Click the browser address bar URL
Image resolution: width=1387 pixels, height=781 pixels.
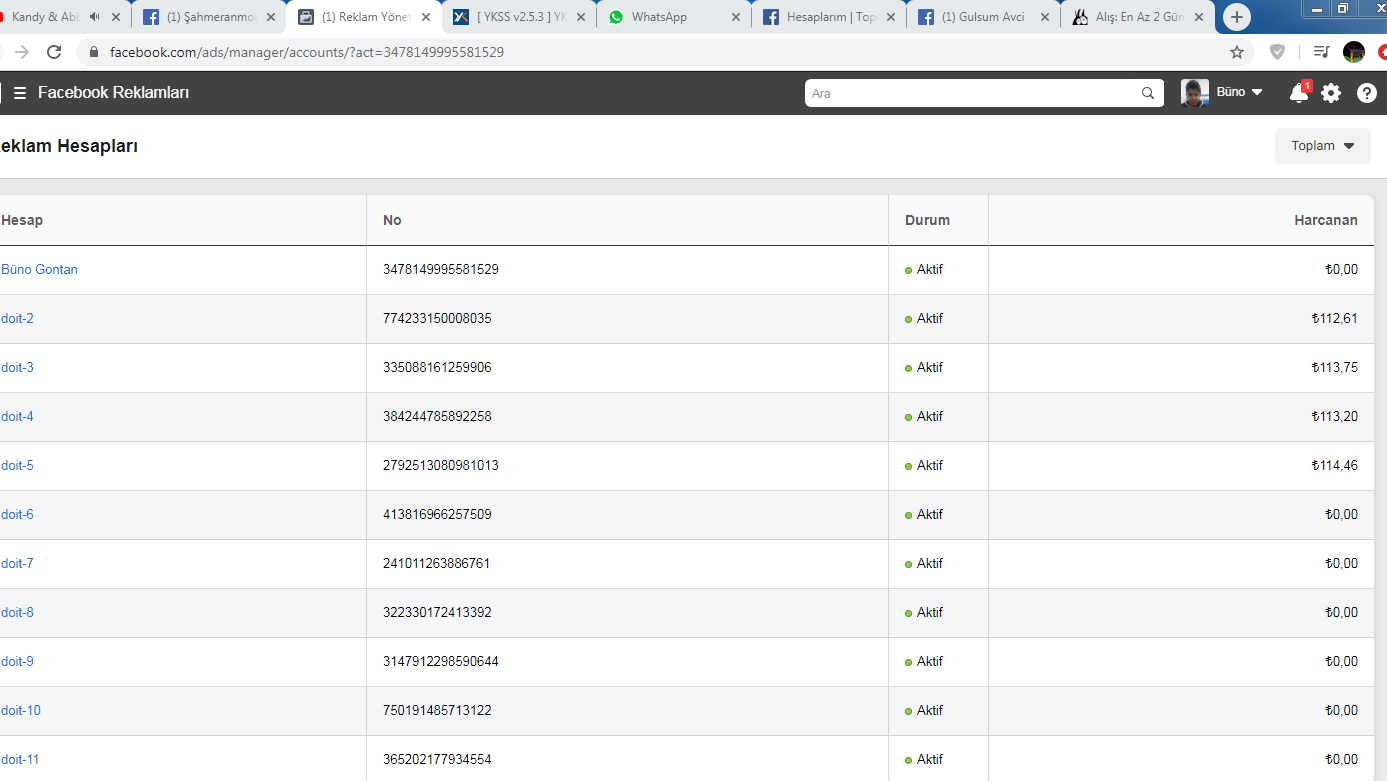click(x=307, y=52)
